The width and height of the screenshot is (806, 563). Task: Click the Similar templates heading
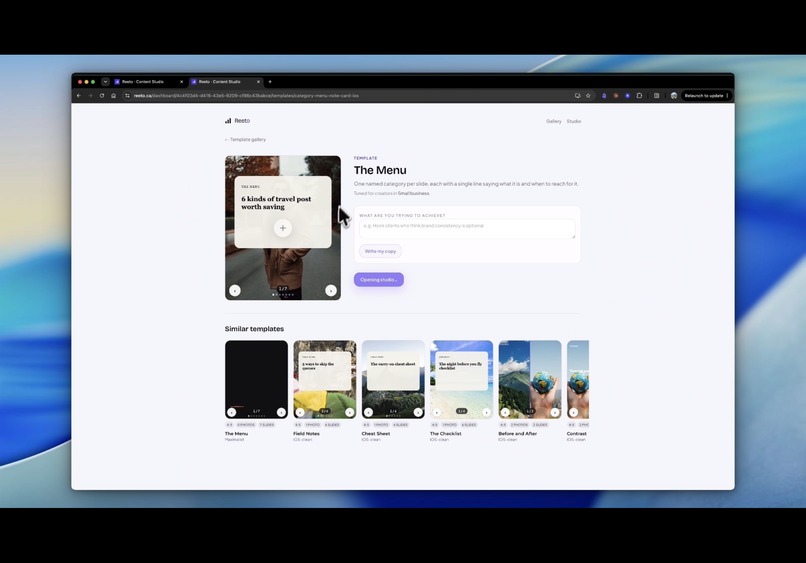tap(254, 329)
